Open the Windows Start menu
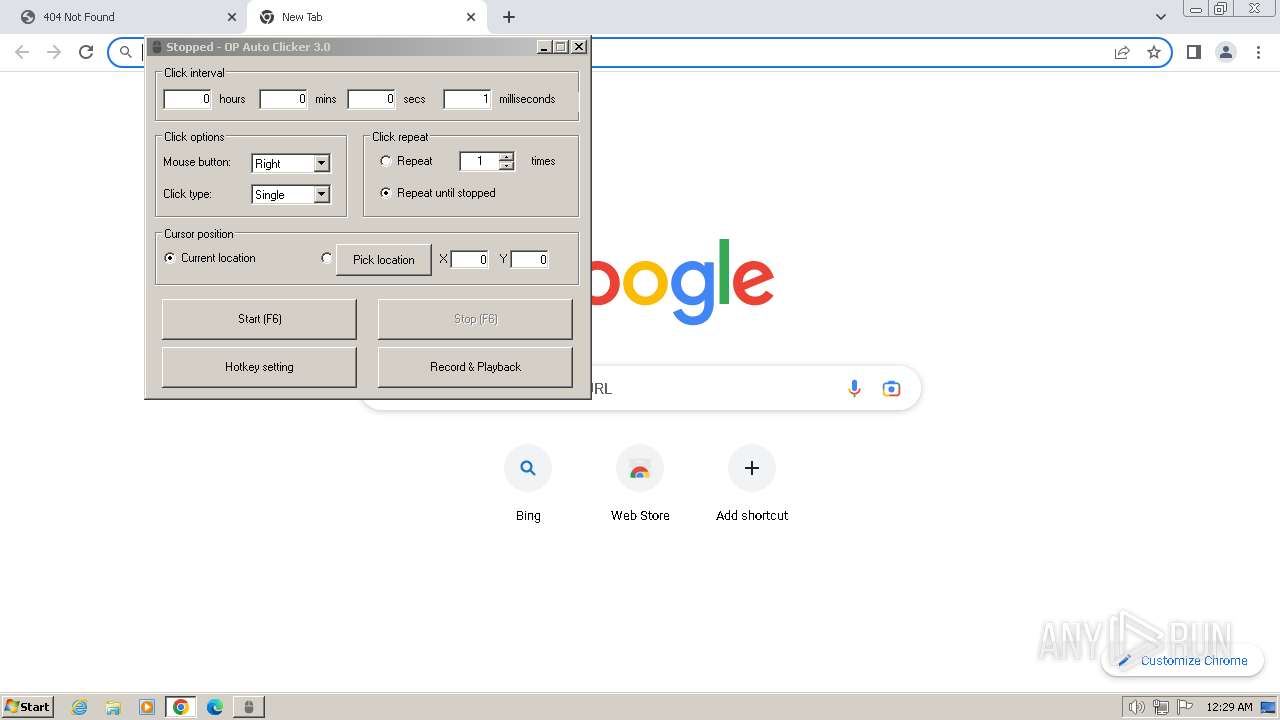Screen dimensions: 1280x720 (x=28, y=706)
